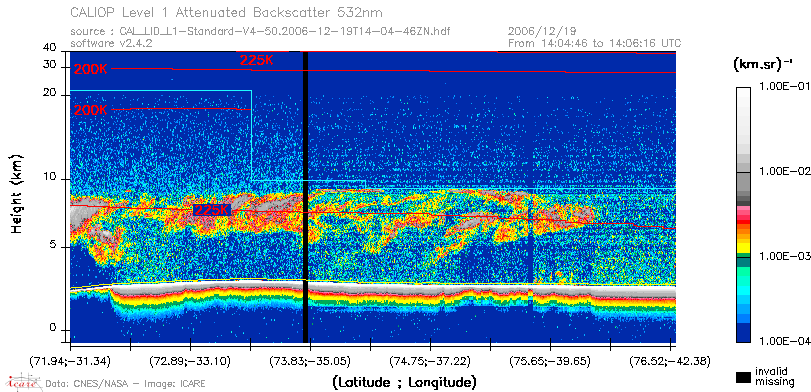
Task: Click the black missing-data vertical stripe in the plot
Action: [305, 197]
